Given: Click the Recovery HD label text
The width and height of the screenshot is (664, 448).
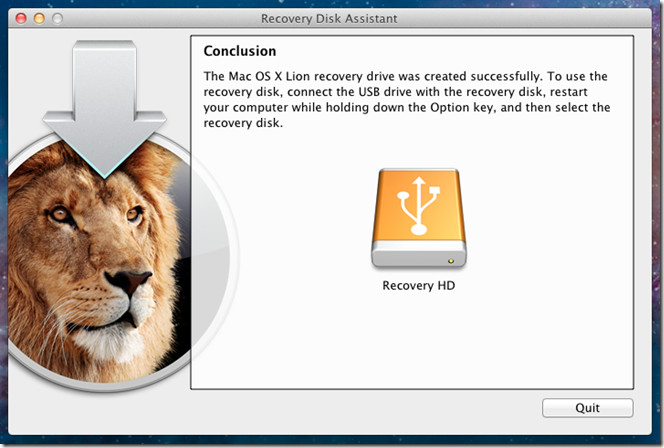Looking at the screenshot, I should [418, 285].
